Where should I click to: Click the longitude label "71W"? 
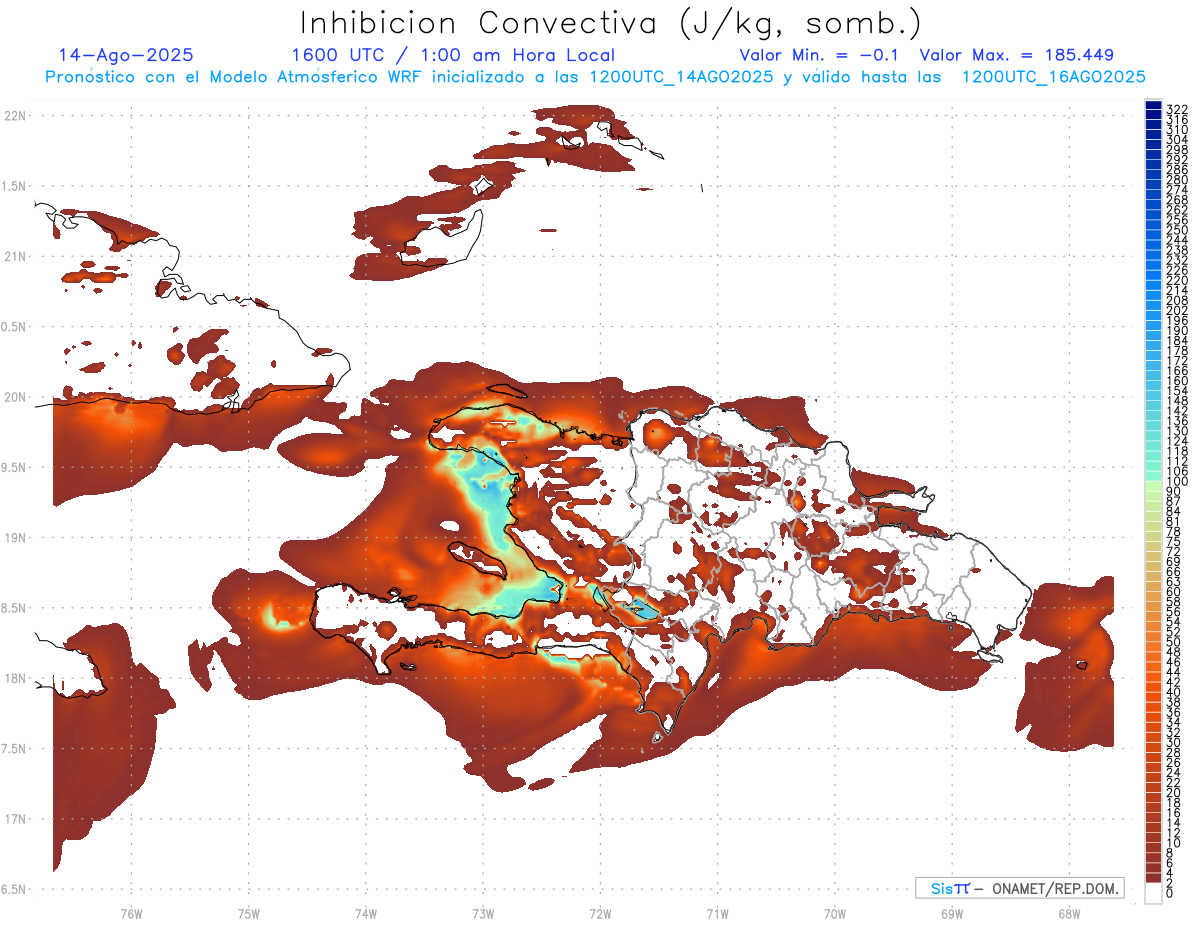pyautogui.click(x=717, y=913)
